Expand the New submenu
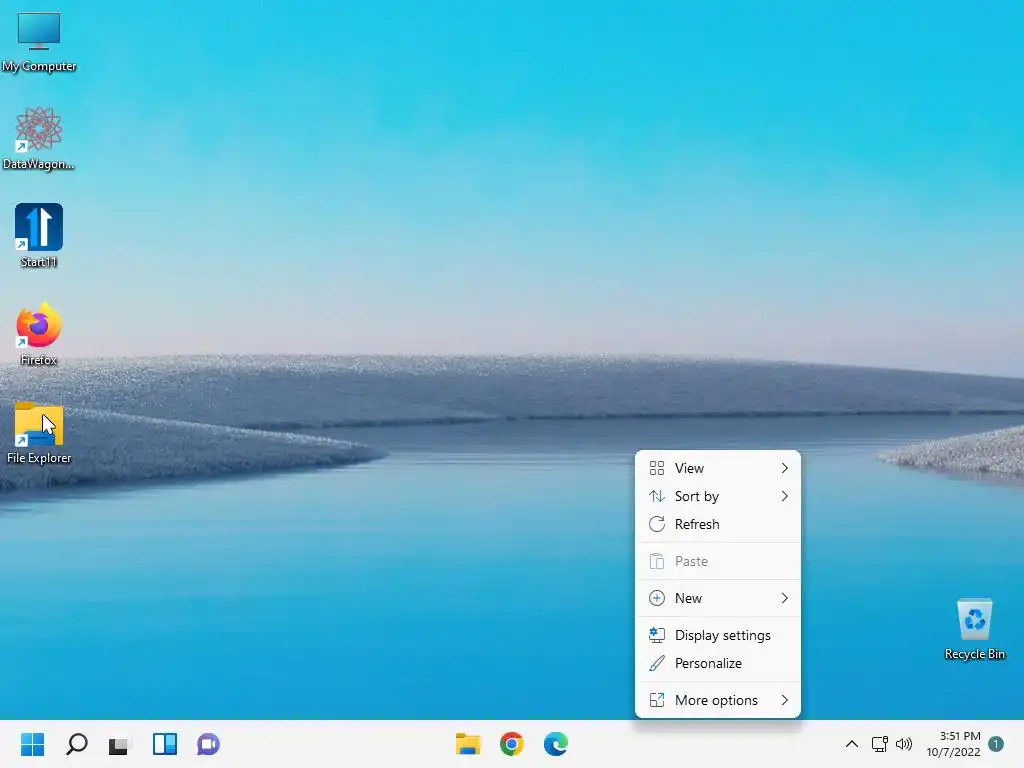 pos(718,598)
